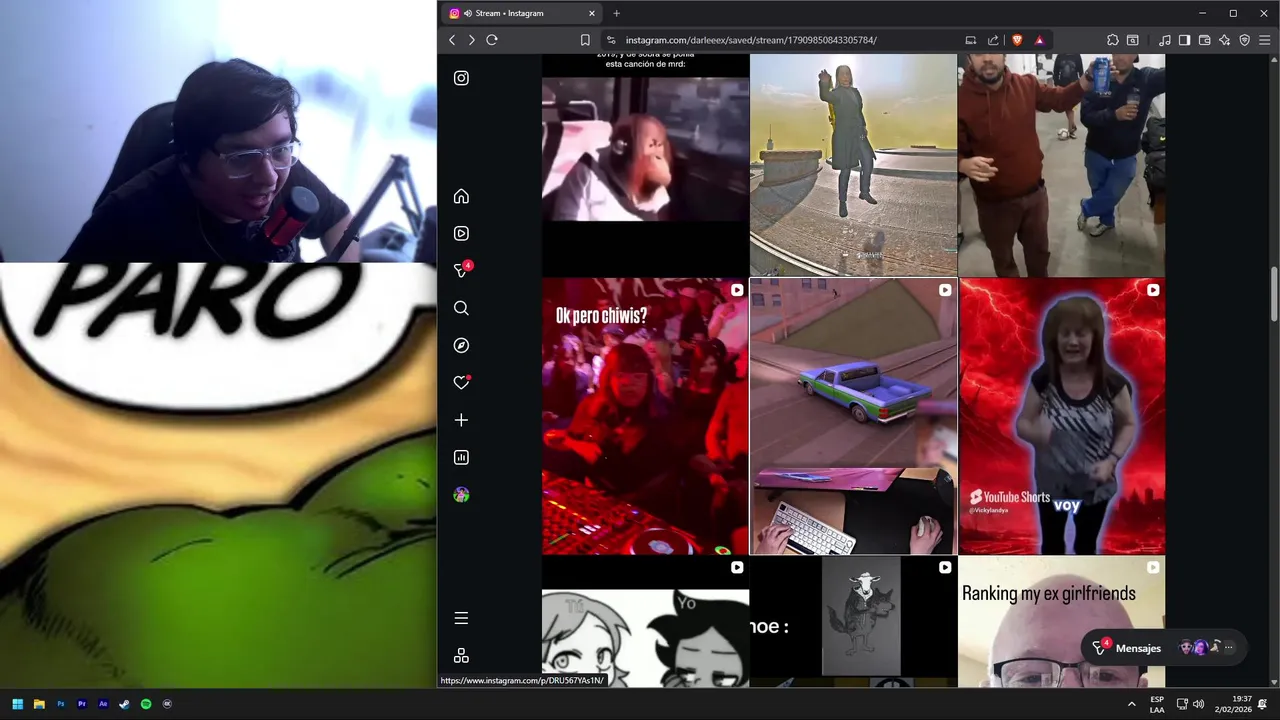The image size is (1280, 720).
Task: Open the playlist music note icon
Action: point(1164,40)
